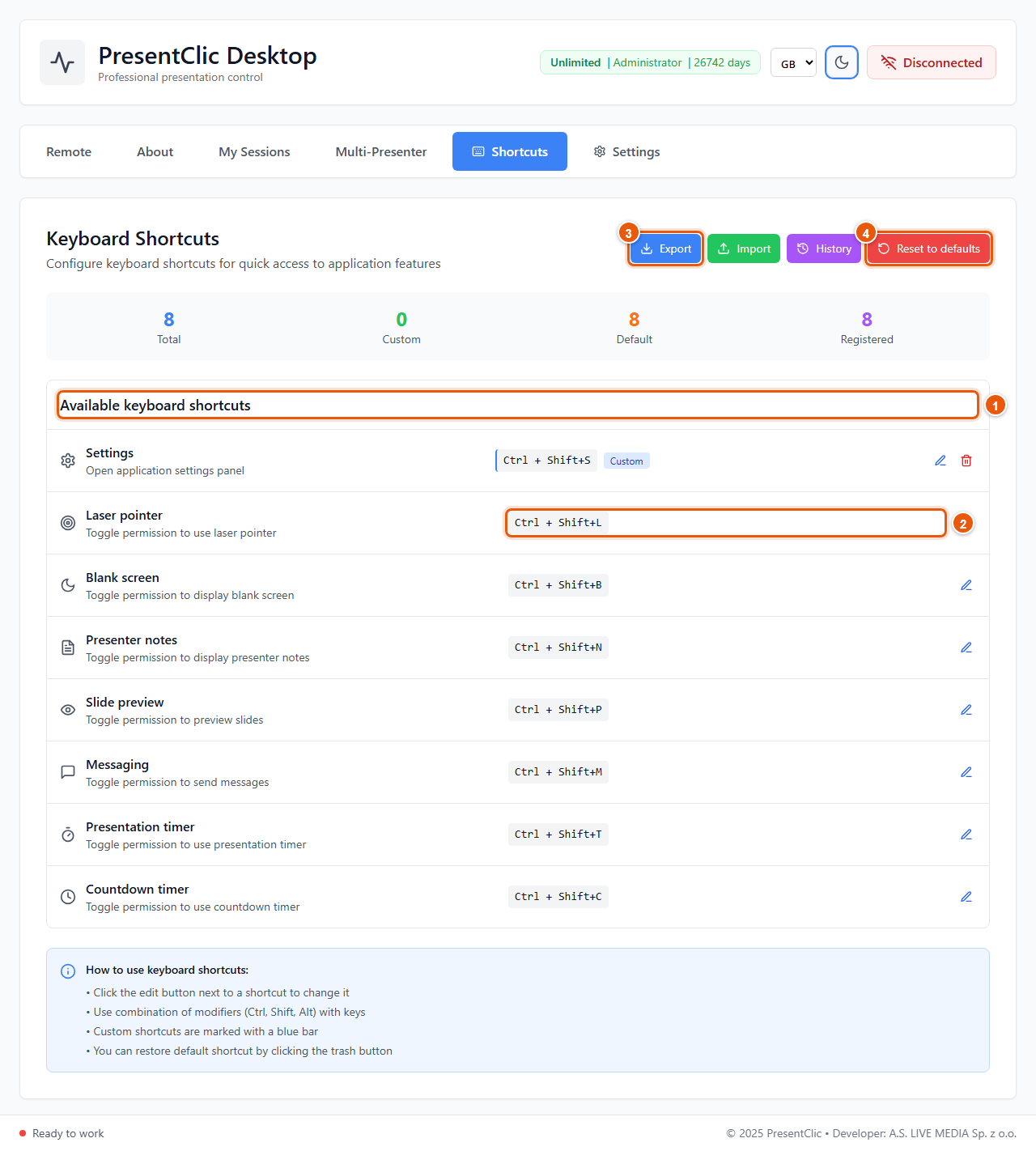The height and width of the screenshot is (1151, 1036).
Task: Reset shortcuts to defaults
Action: click(x=928, y=248)
